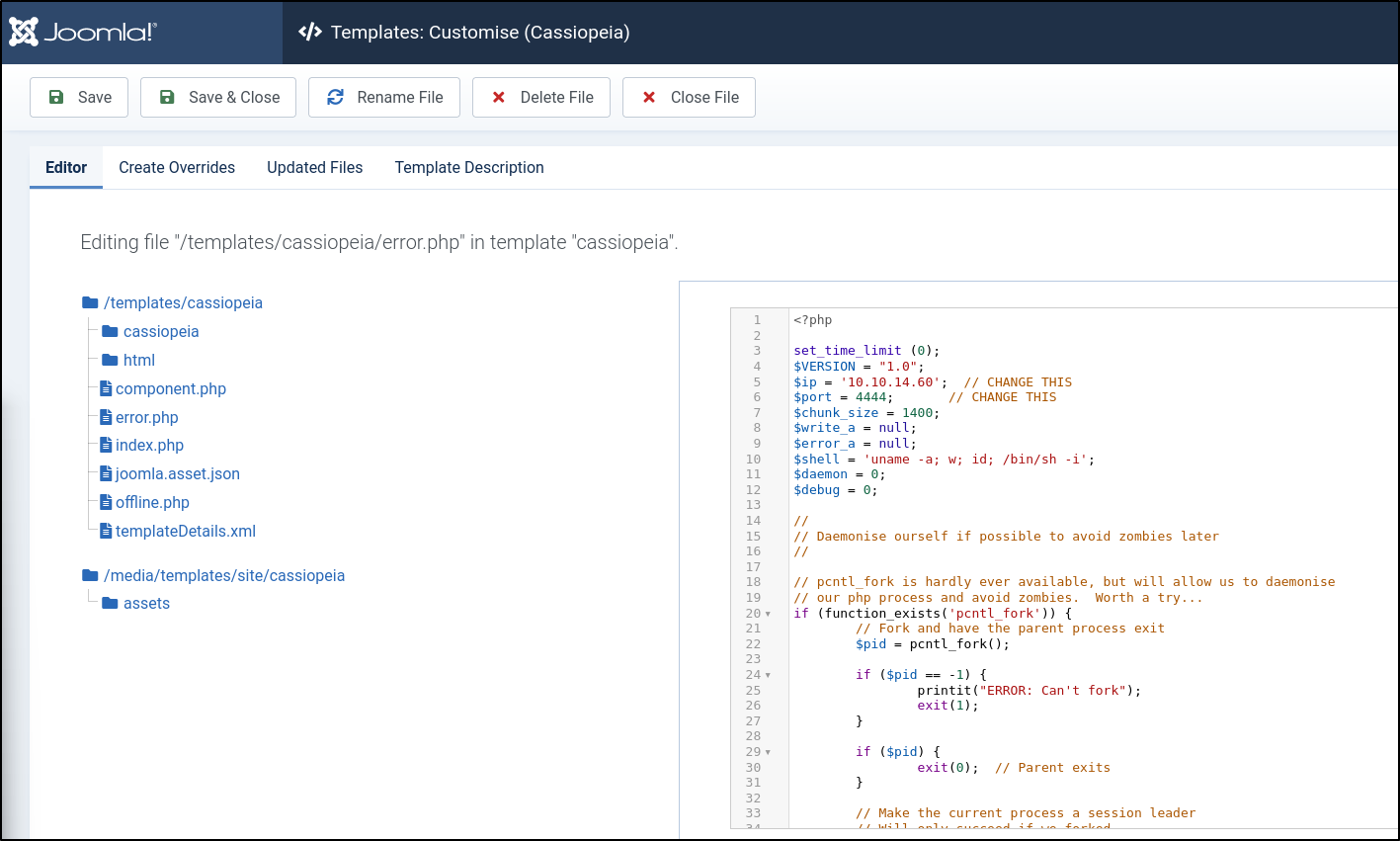Image resolution: width=1400 pixels, height=841 pixels.
Task: Click the file icon beside templateDetails.xml
Action: point(107,531)
